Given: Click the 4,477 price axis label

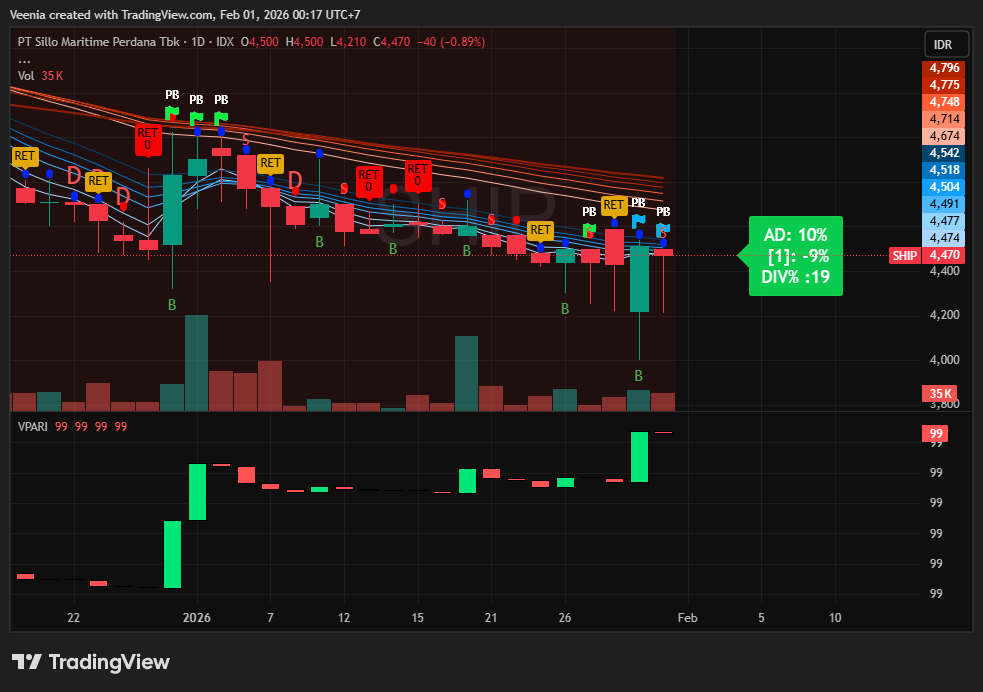Looking at the screenshot, I should (944, 221).
